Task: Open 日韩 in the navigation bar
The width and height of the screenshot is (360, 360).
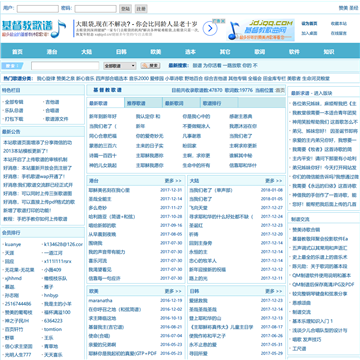Action: (x=121, y=52)
